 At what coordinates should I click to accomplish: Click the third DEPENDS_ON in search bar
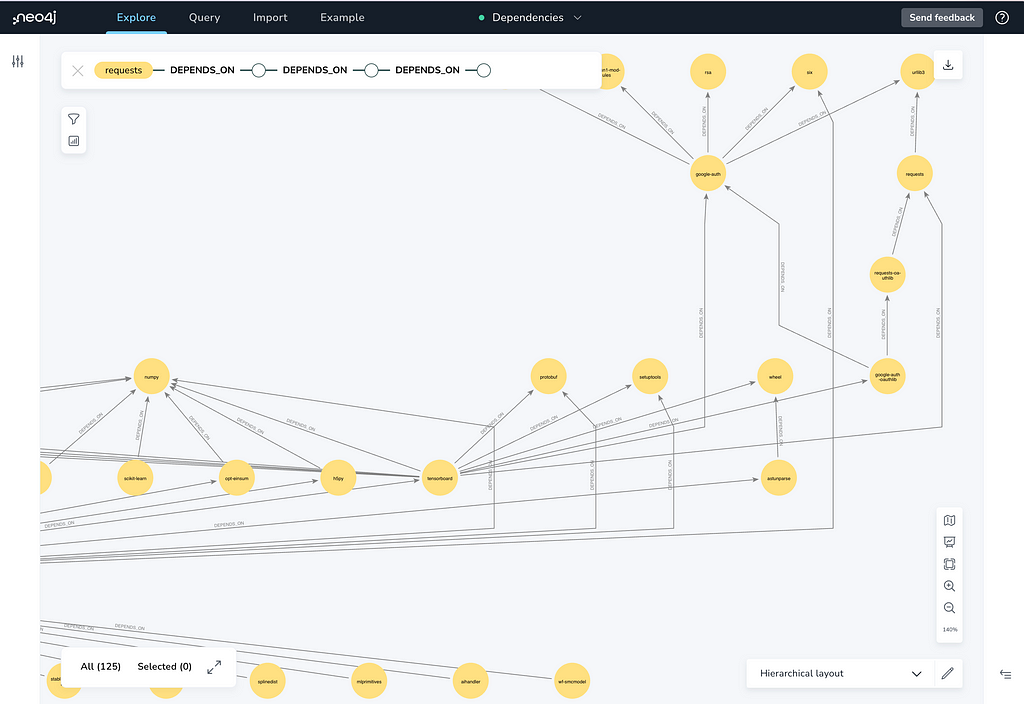coord(427,71)
